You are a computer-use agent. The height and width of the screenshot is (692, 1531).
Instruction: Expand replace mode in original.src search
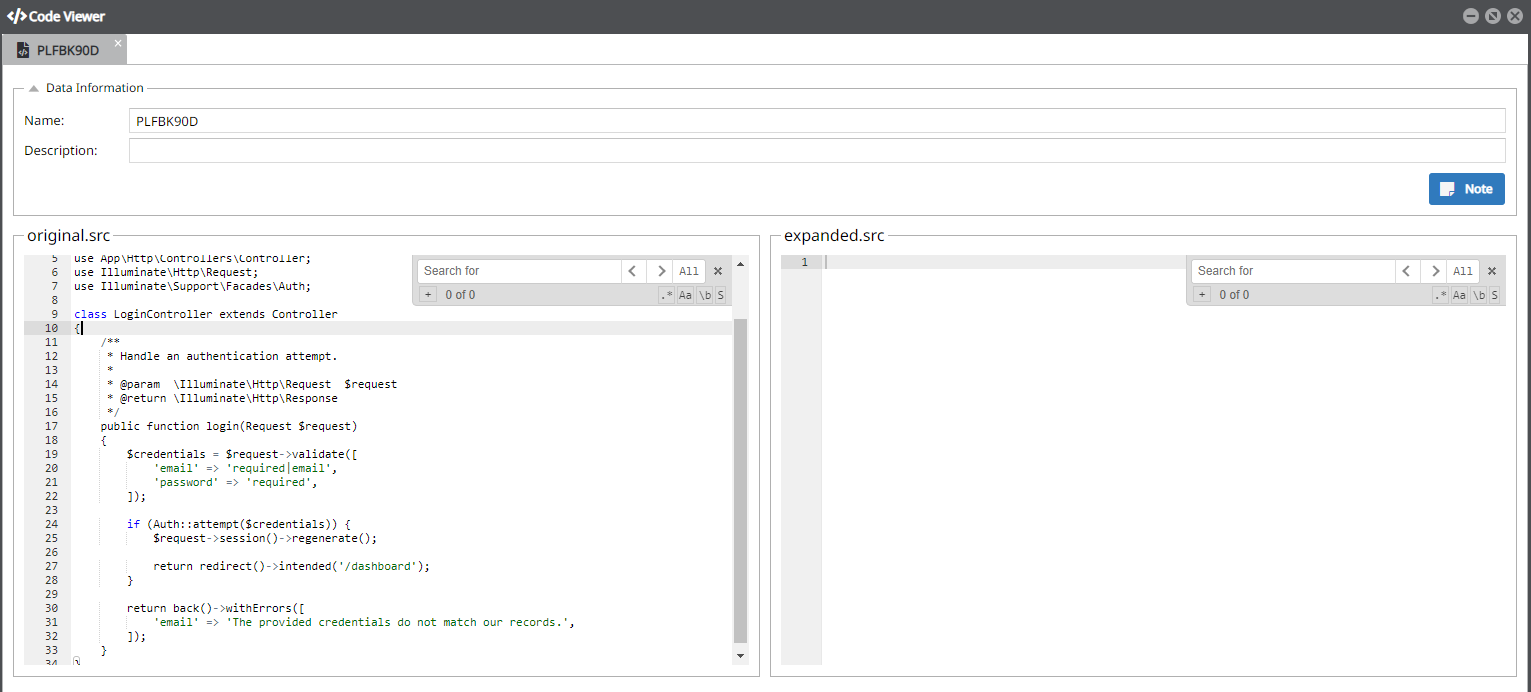[x=427, y=295]
